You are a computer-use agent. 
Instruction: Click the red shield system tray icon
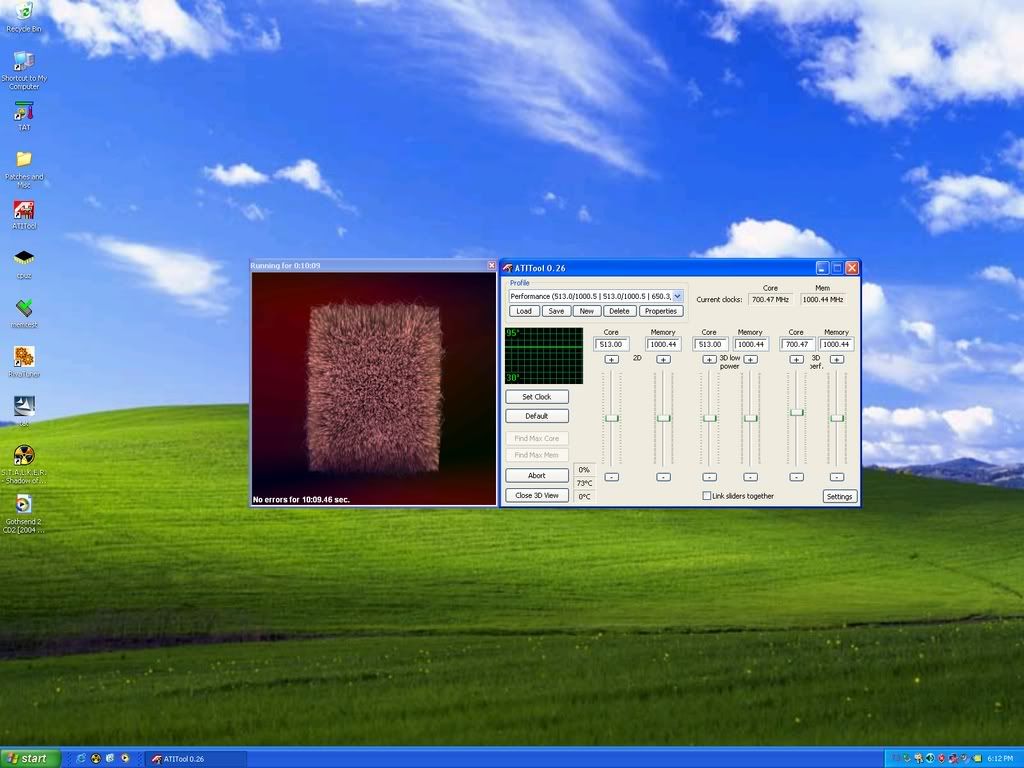pyautogui.click(x=940, y=758)
